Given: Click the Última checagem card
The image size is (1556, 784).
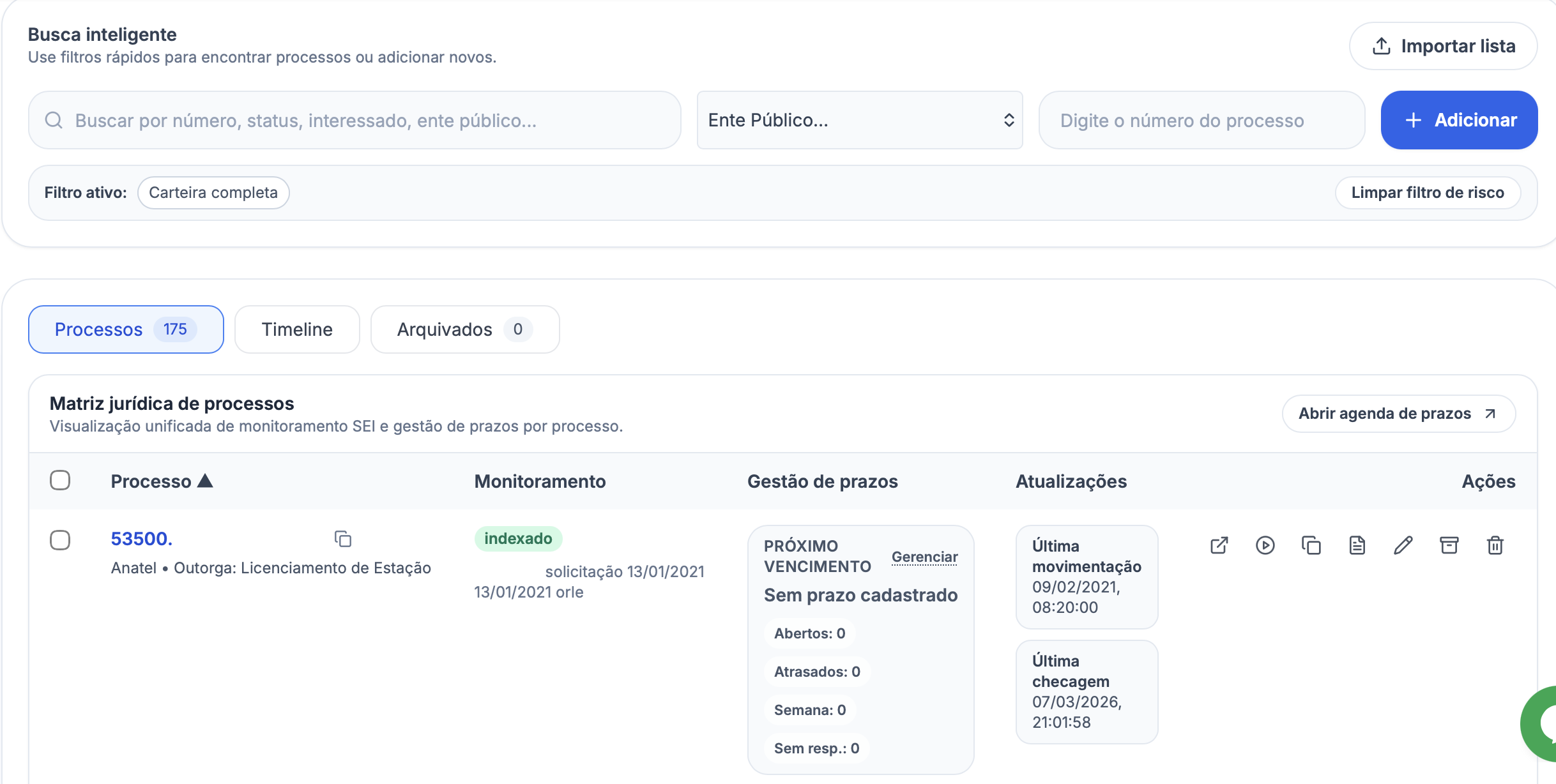Looking at the screenshot, I should pos(1087,692).
